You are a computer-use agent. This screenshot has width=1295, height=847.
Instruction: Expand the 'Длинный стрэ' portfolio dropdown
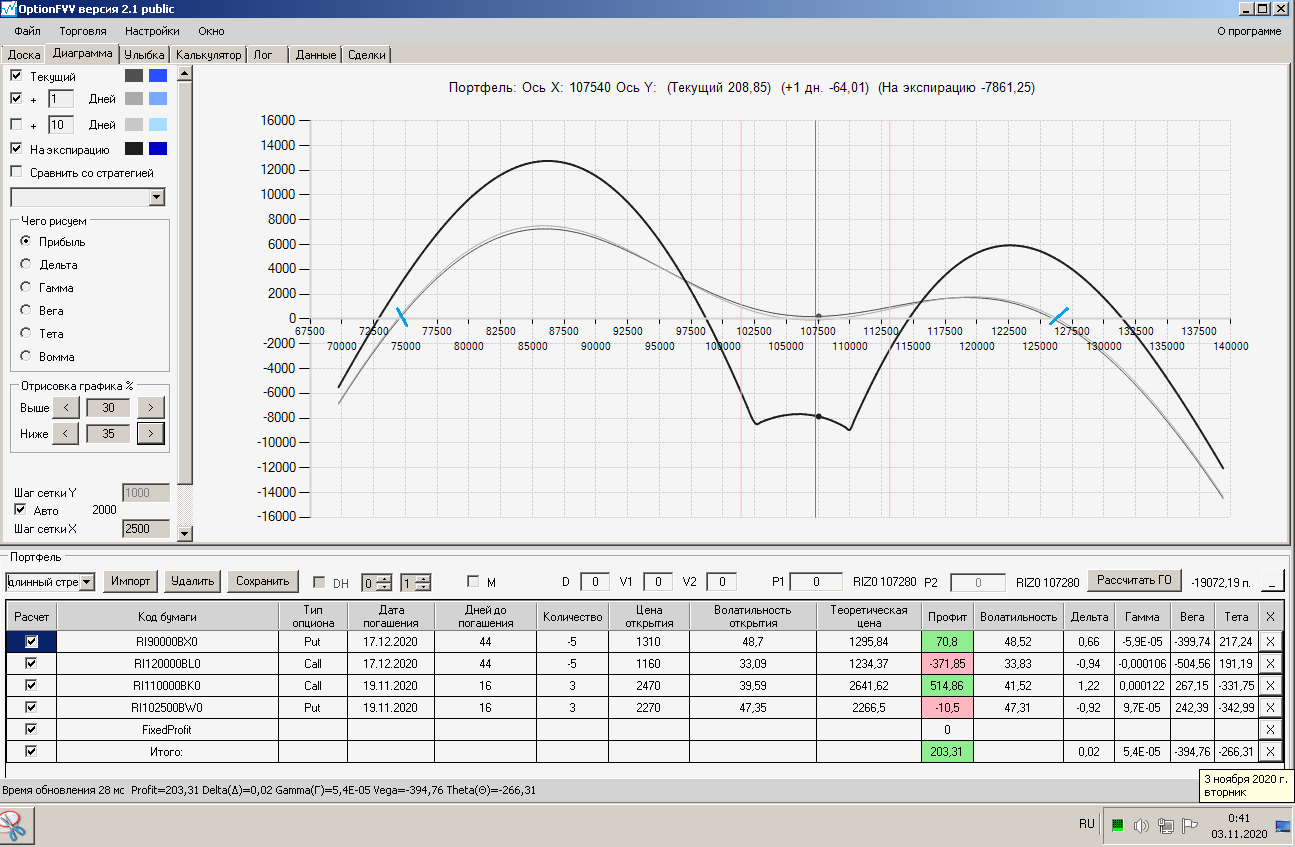click(x=87, y=582)
